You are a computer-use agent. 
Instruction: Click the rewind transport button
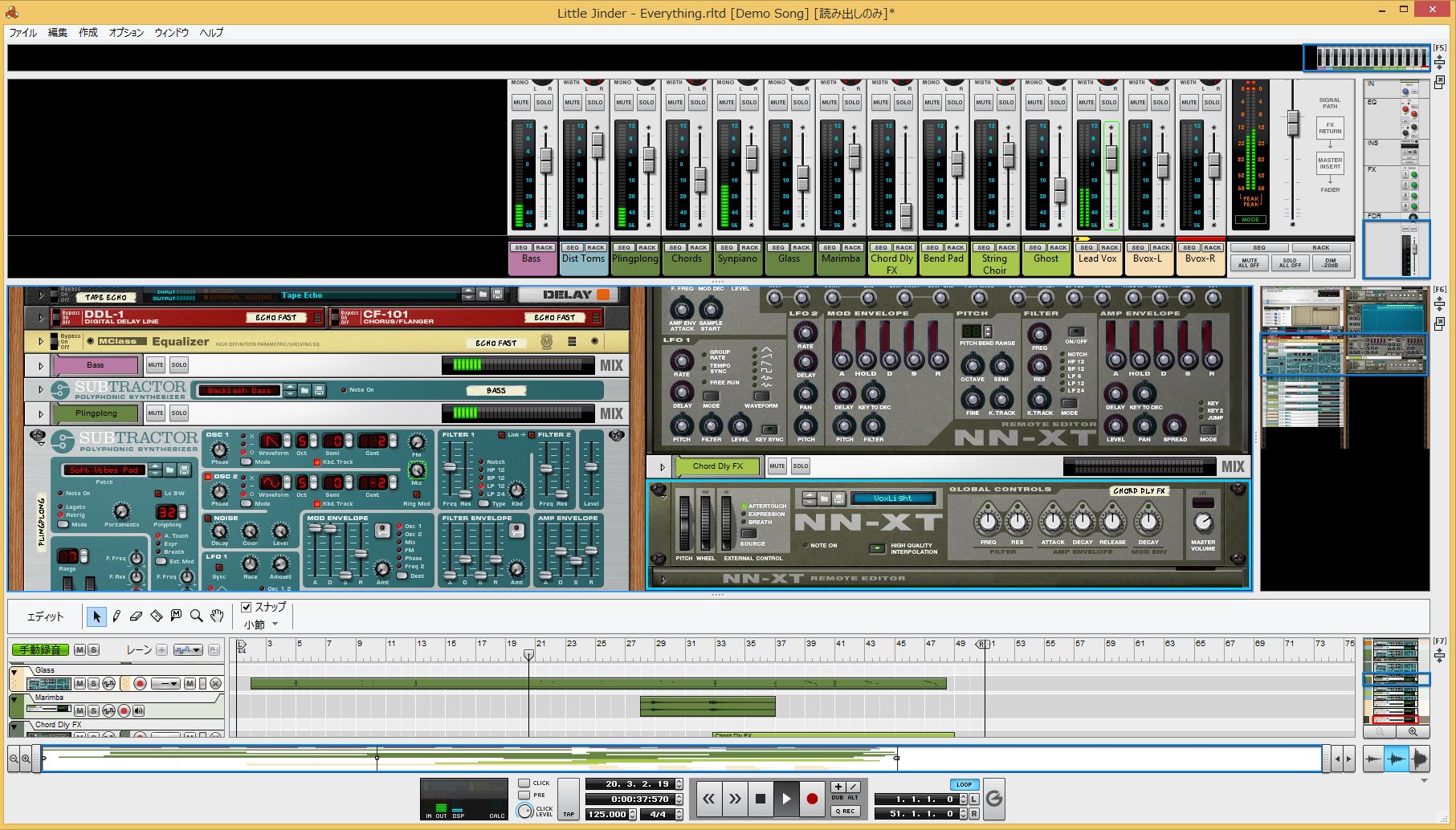pos(708,799)
